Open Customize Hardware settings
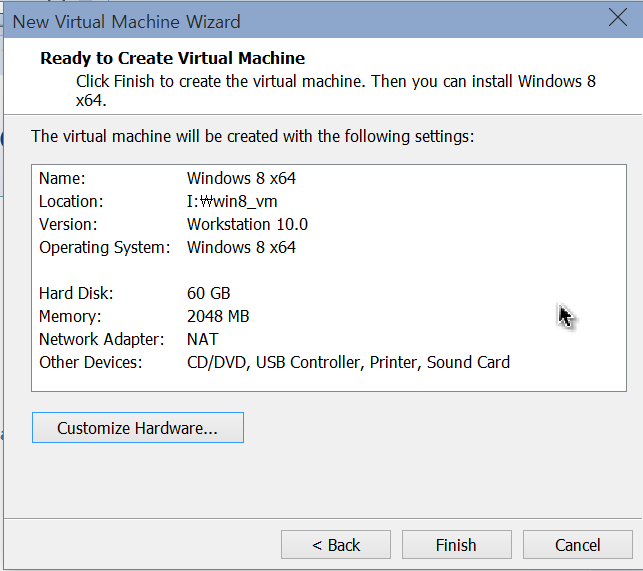The height and width of the screenshot is (571, 643). pos(138,427)
